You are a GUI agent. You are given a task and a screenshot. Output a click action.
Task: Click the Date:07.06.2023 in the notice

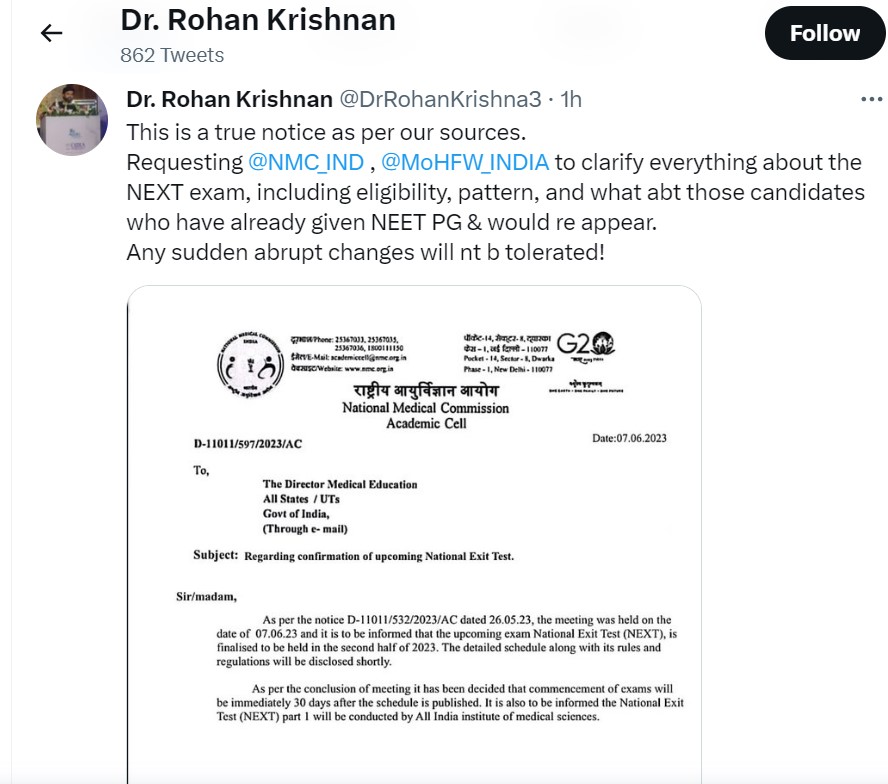pos(629,437)
